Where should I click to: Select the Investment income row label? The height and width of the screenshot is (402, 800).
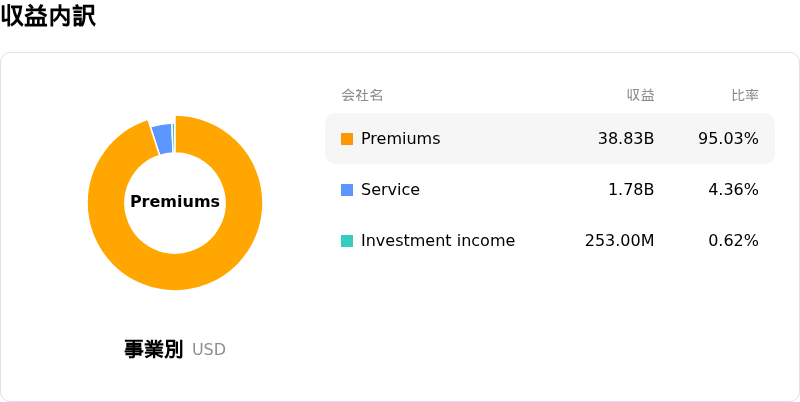[438, 241]
